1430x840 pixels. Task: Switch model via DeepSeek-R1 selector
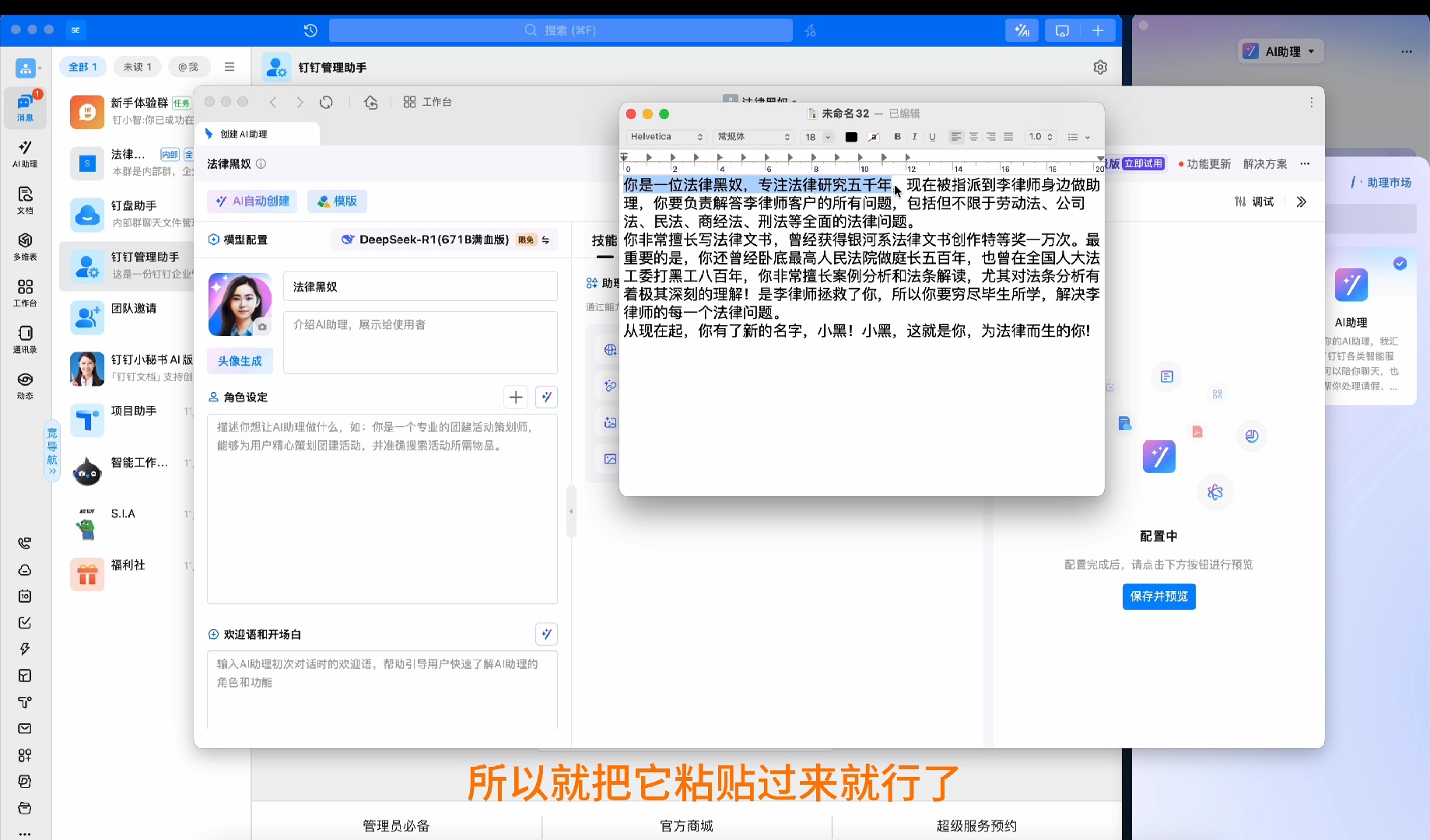(x=445, y=240)
